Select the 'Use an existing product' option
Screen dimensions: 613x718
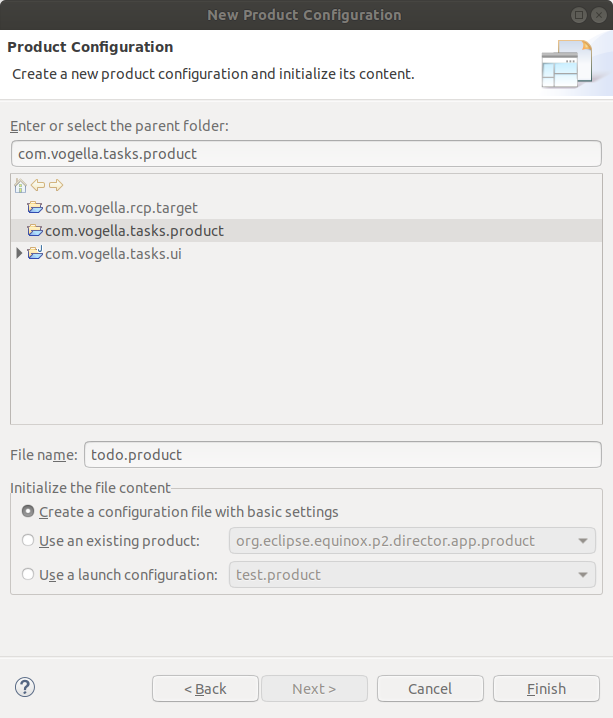coord(28,540)
